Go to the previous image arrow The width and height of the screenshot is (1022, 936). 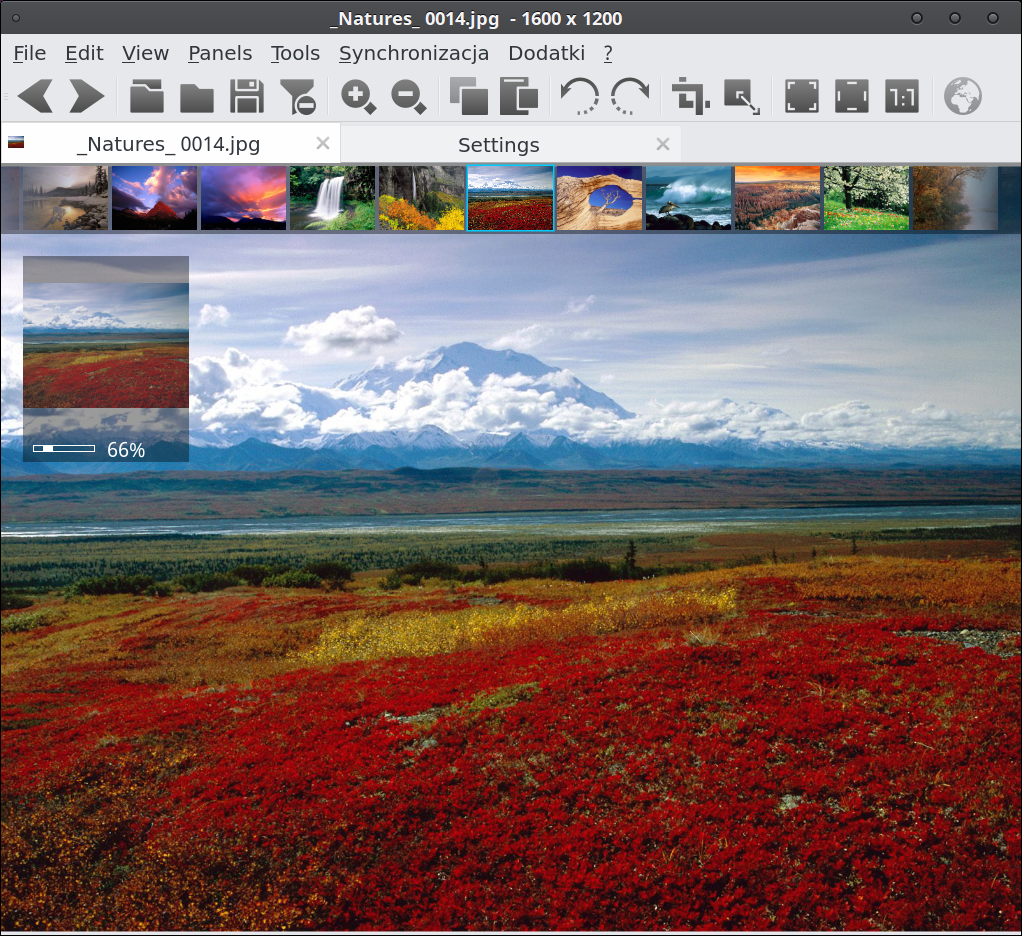(x=35, y=96)
